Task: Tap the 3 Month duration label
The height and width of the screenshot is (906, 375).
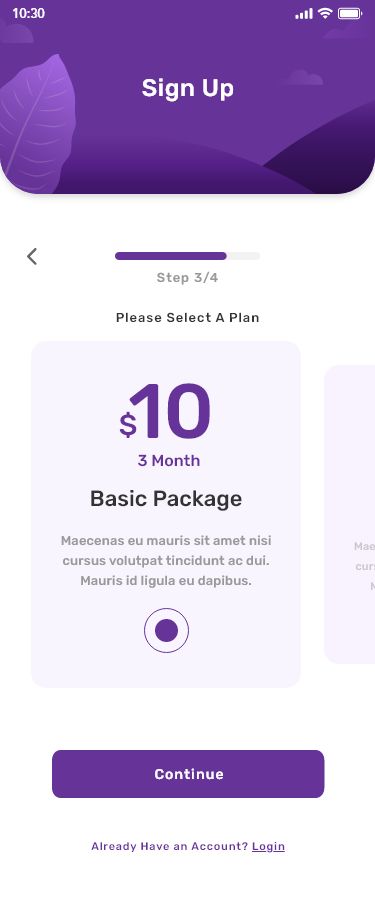Action: pos(169,461)
